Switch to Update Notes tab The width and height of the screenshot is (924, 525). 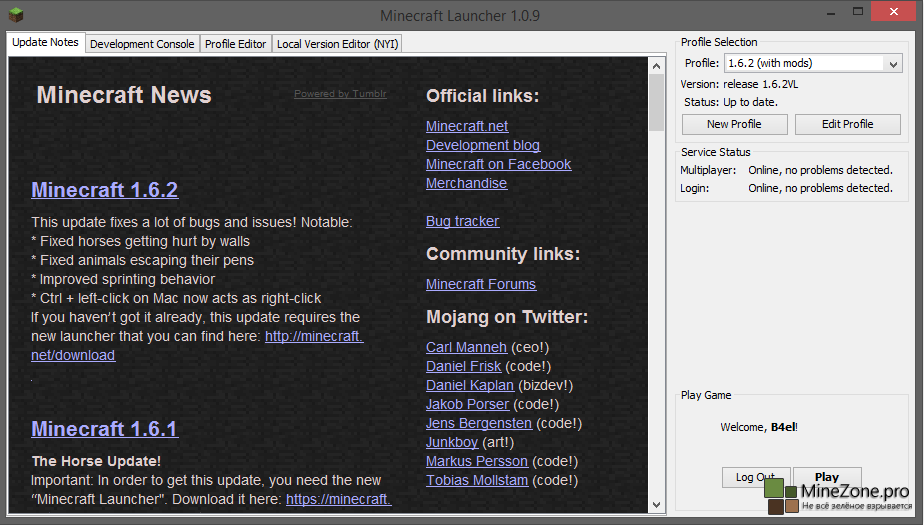(x=45, y=43)
